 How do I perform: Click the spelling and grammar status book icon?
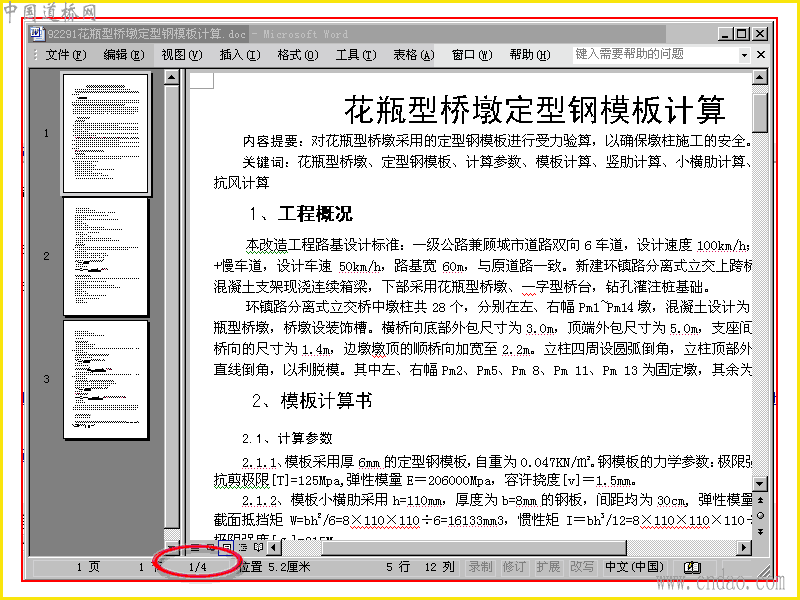692,567
